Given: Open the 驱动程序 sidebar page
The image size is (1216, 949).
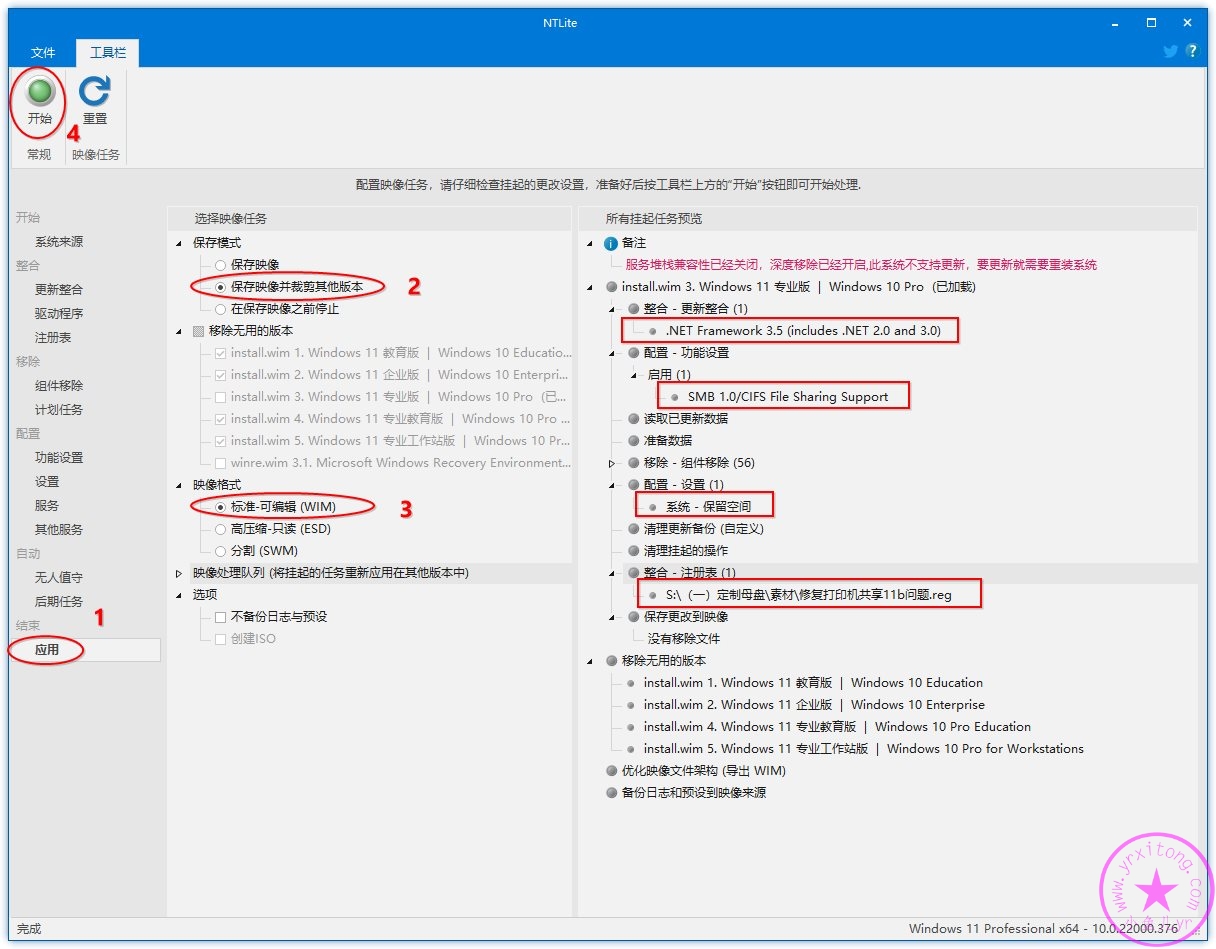Looking at the screenshot, I should [59, 314].
